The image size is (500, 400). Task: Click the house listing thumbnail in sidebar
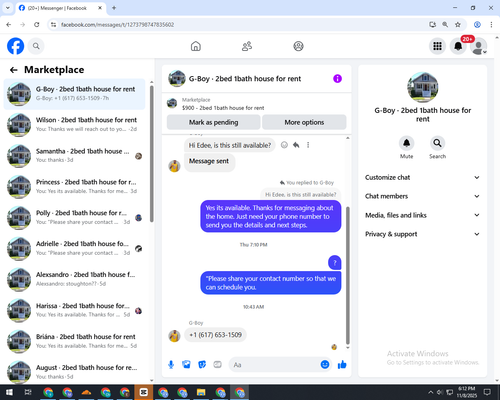point(423,87)
